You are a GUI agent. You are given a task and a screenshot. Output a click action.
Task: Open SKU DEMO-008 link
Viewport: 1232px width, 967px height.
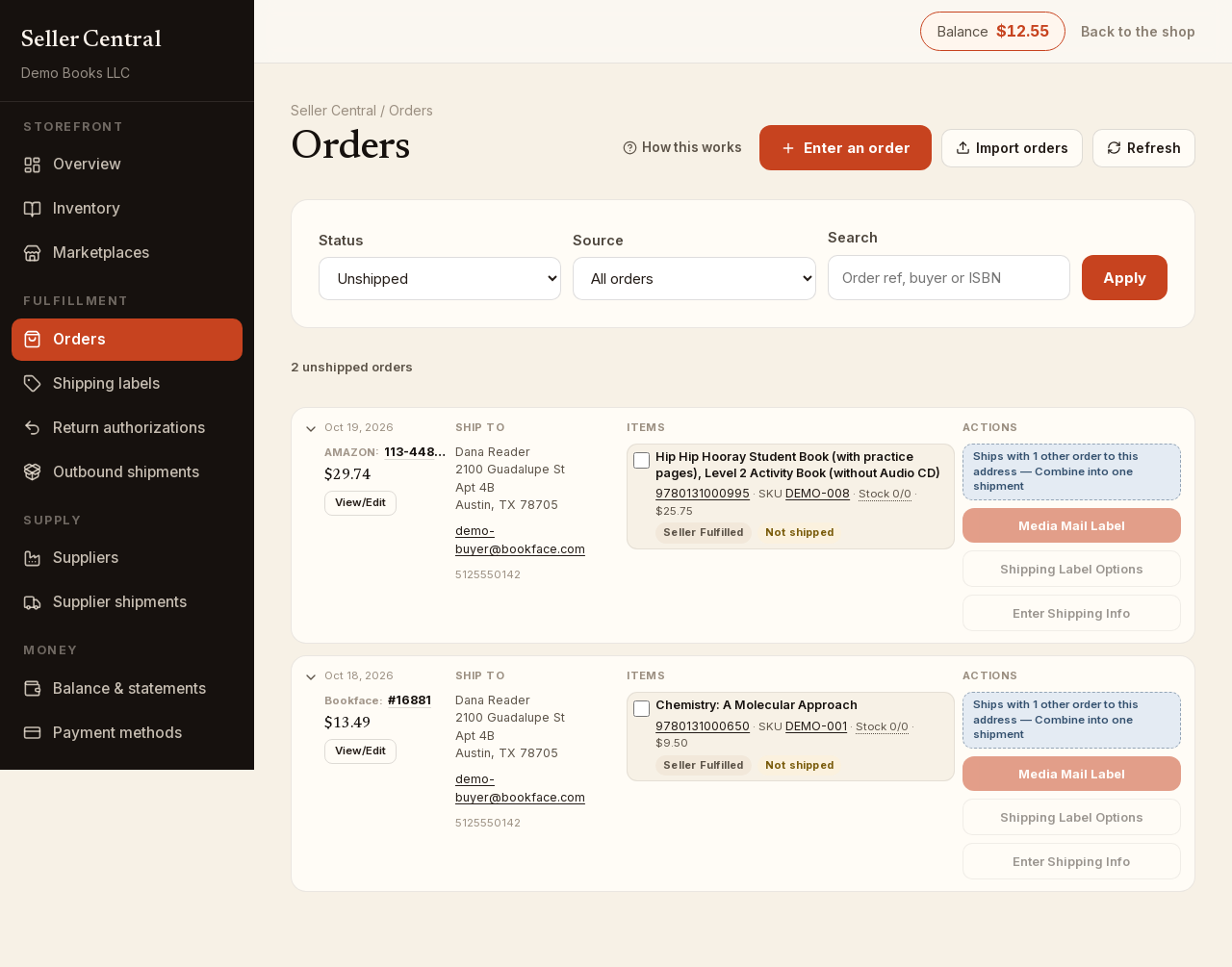tap(817, 494)
